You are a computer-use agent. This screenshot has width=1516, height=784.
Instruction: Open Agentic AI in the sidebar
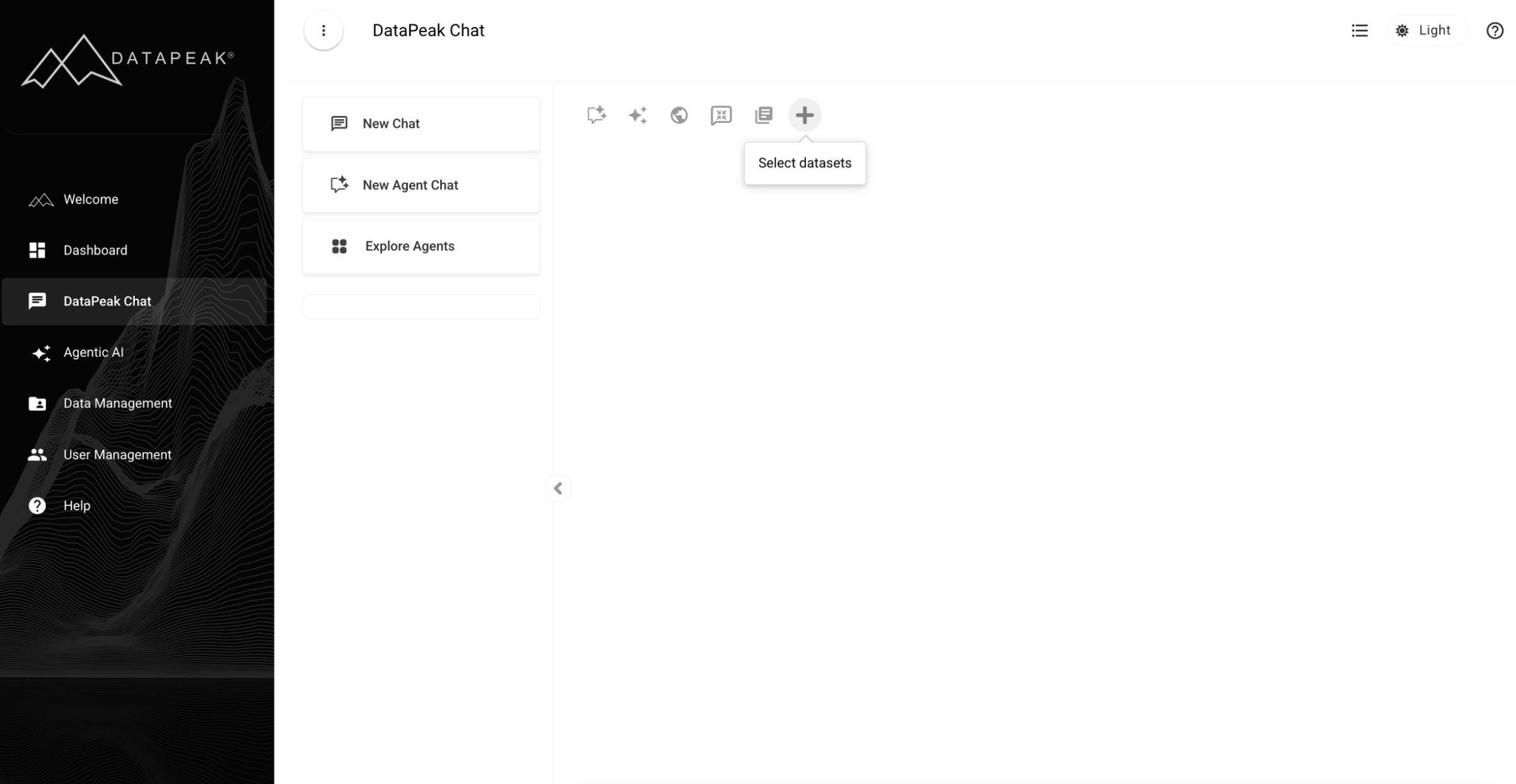click(134, 352)
